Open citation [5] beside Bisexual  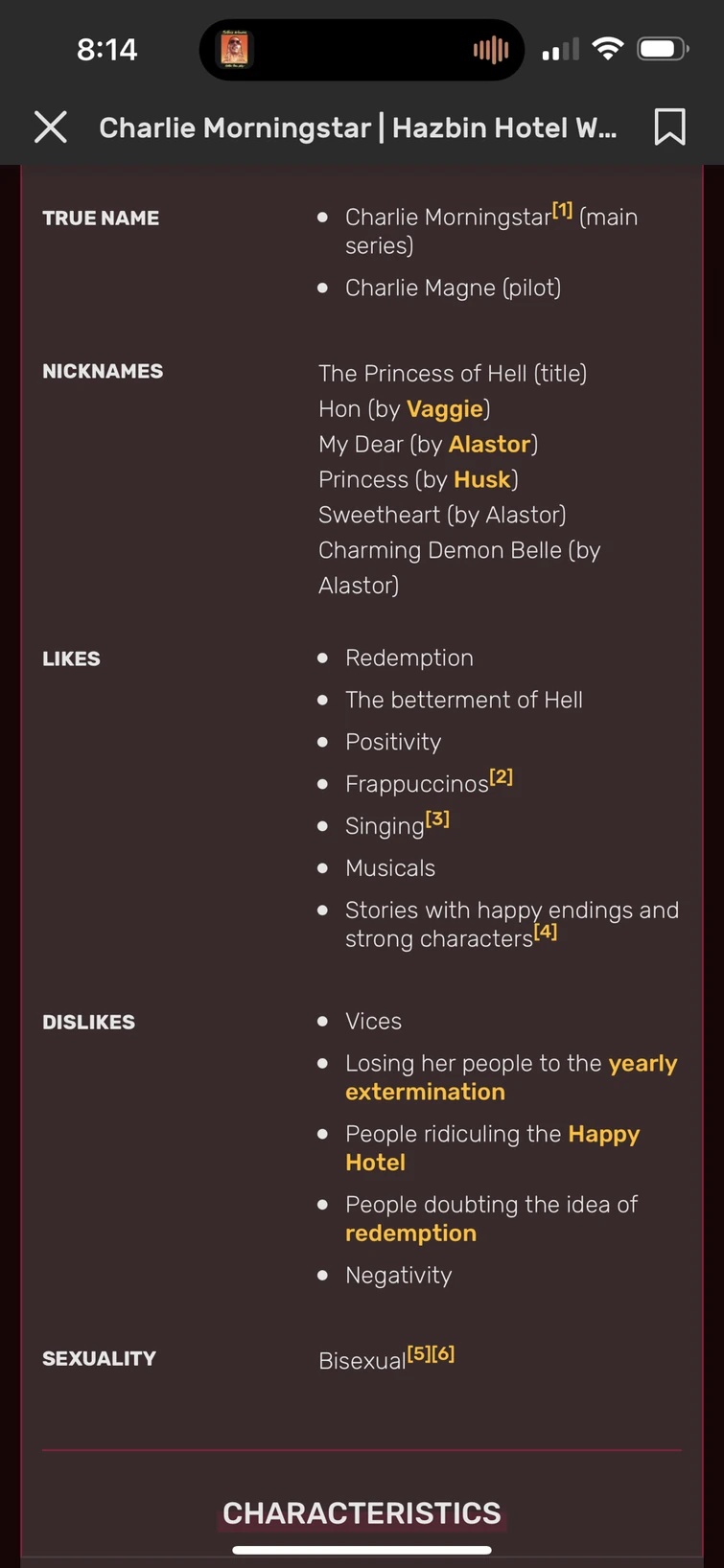point(419,1354)
